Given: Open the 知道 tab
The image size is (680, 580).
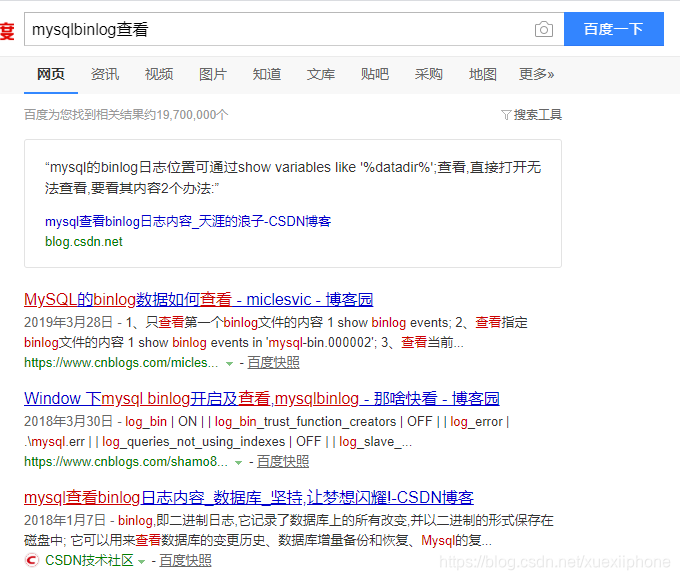Looking at the screenshot, I should 267,74.
